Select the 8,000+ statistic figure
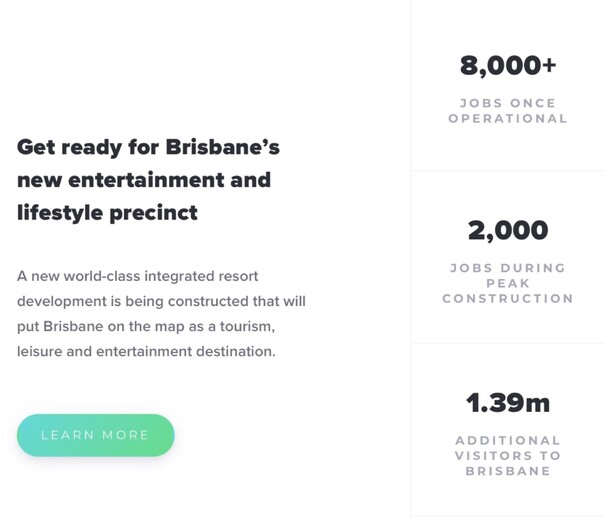 pyautogui.click(x=508, y=66)
